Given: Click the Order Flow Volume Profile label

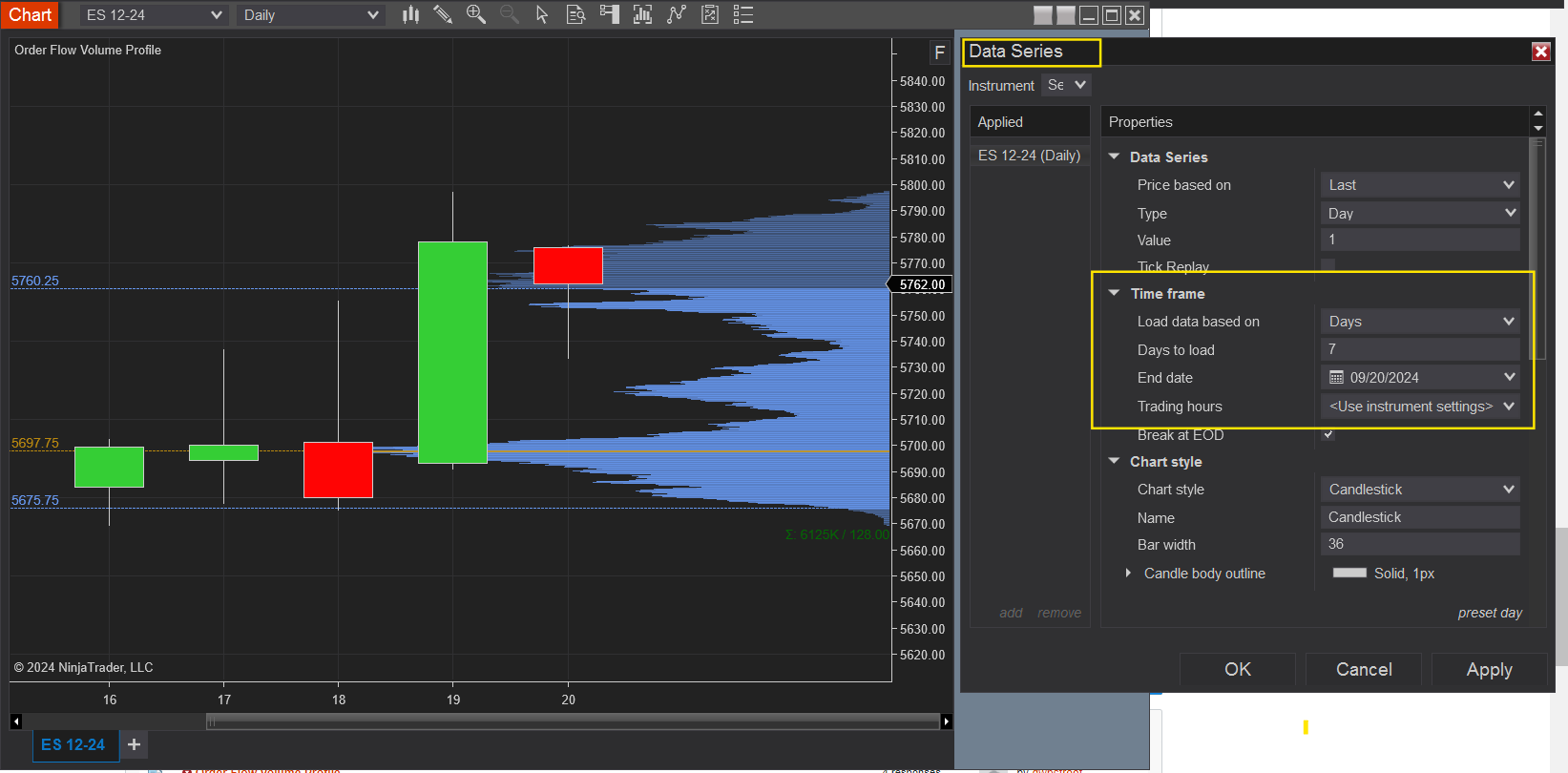Looking at the screenshot, I should [x=88, y=50].
